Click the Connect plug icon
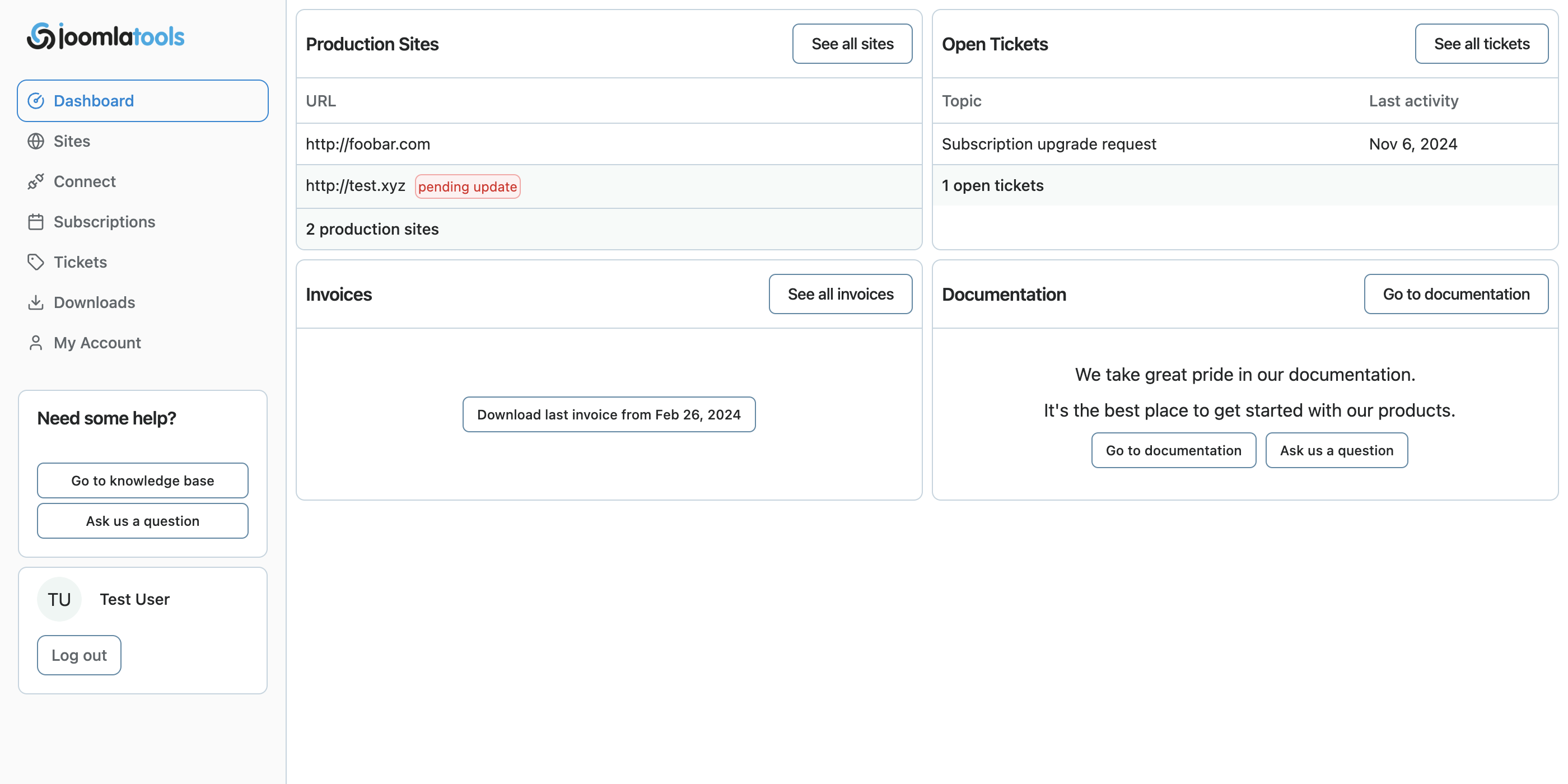 click(x=36, y=181)
